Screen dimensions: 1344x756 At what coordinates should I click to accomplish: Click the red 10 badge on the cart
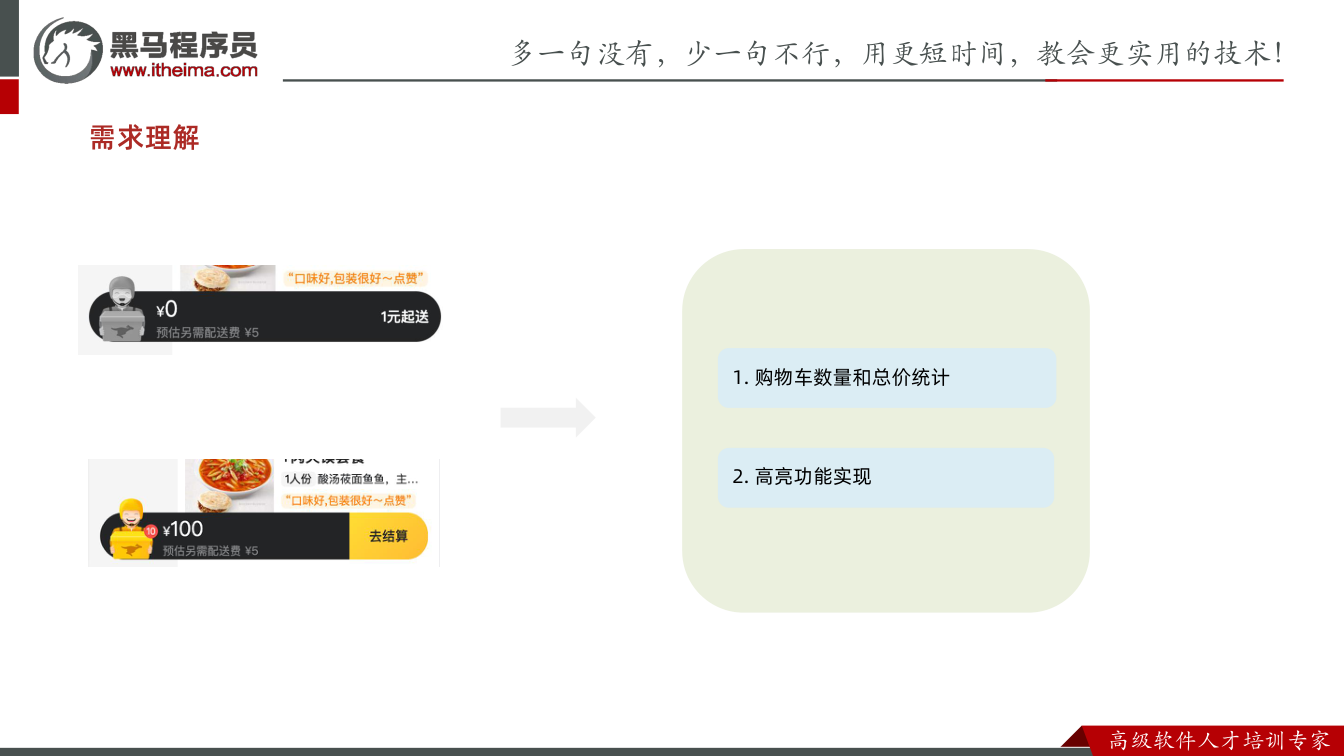click(x=150, y=531)
